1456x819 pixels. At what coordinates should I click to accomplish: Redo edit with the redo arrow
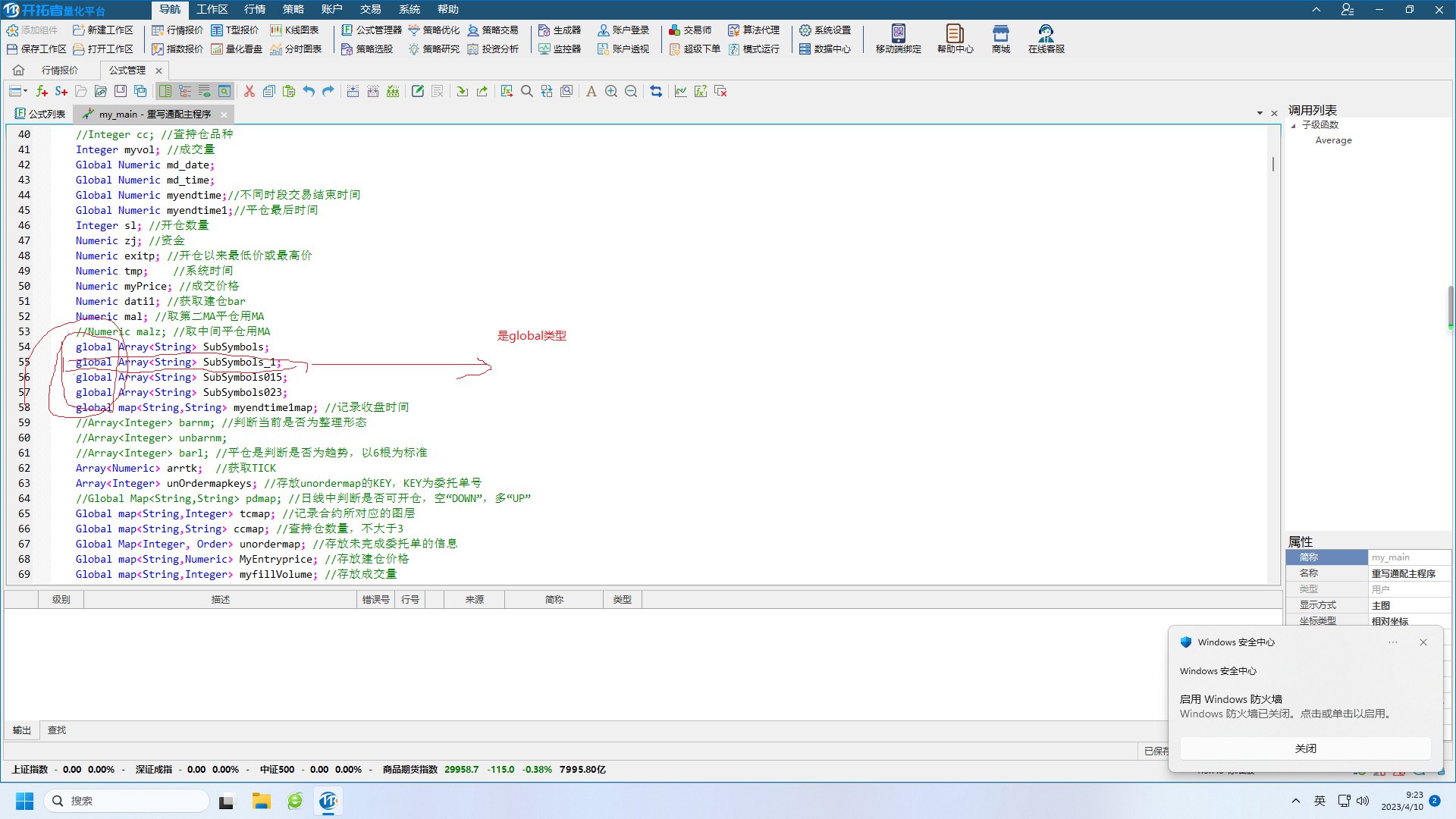[328, 91]
